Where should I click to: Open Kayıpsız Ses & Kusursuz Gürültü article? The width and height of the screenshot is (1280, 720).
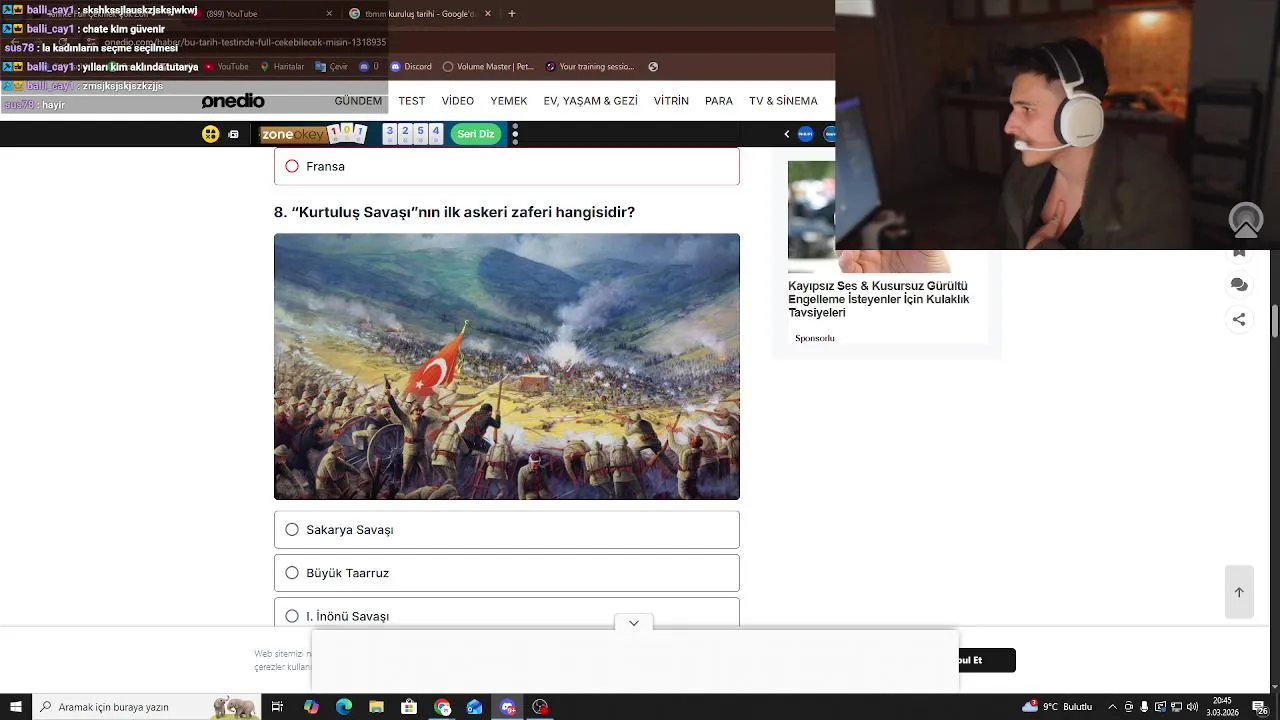point(878,299)
